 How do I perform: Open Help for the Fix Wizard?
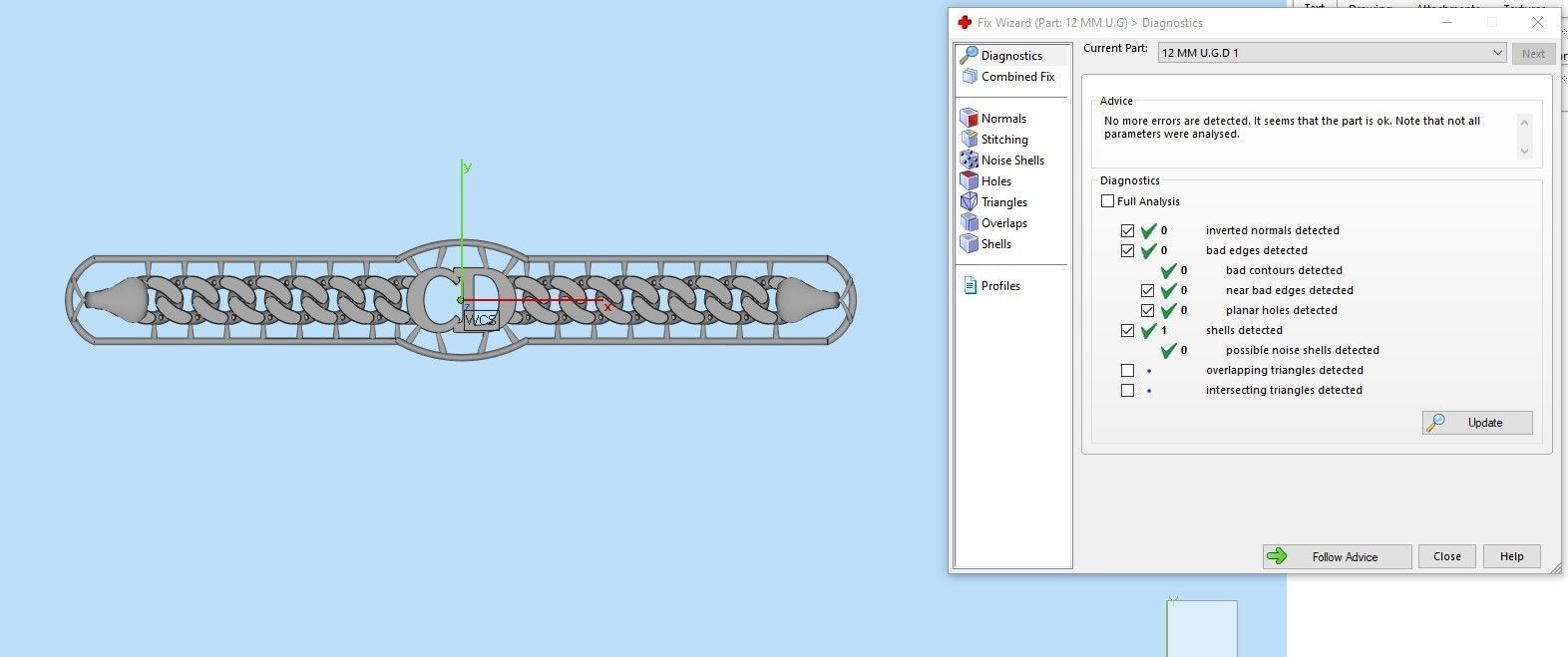point(1511,556)
